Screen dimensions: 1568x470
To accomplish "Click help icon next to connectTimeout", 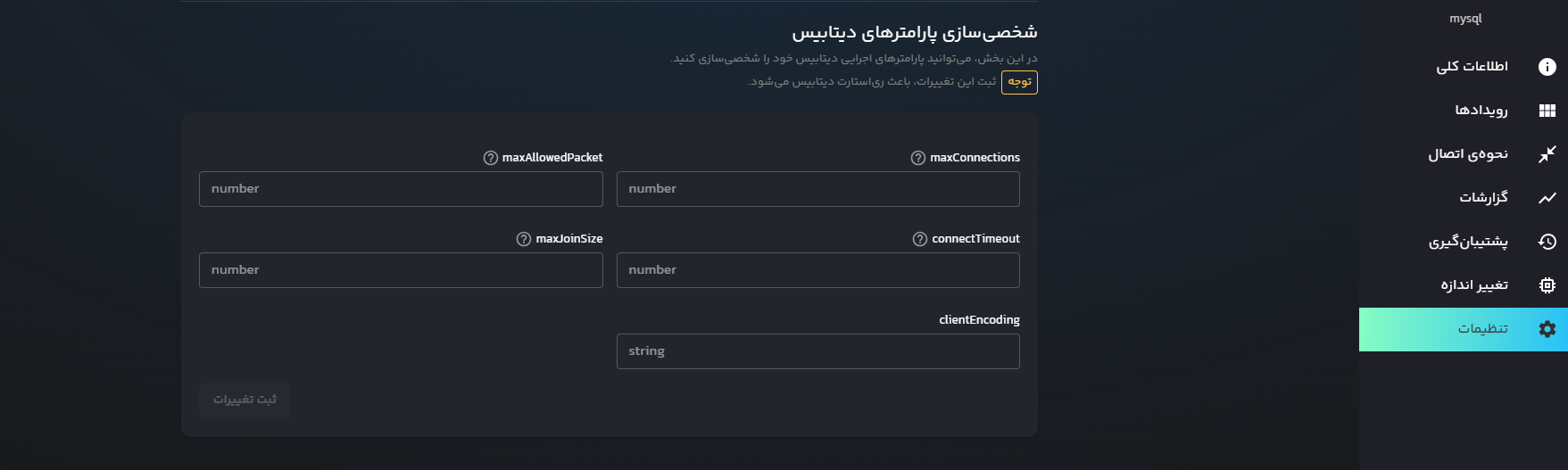I will 919,239.
